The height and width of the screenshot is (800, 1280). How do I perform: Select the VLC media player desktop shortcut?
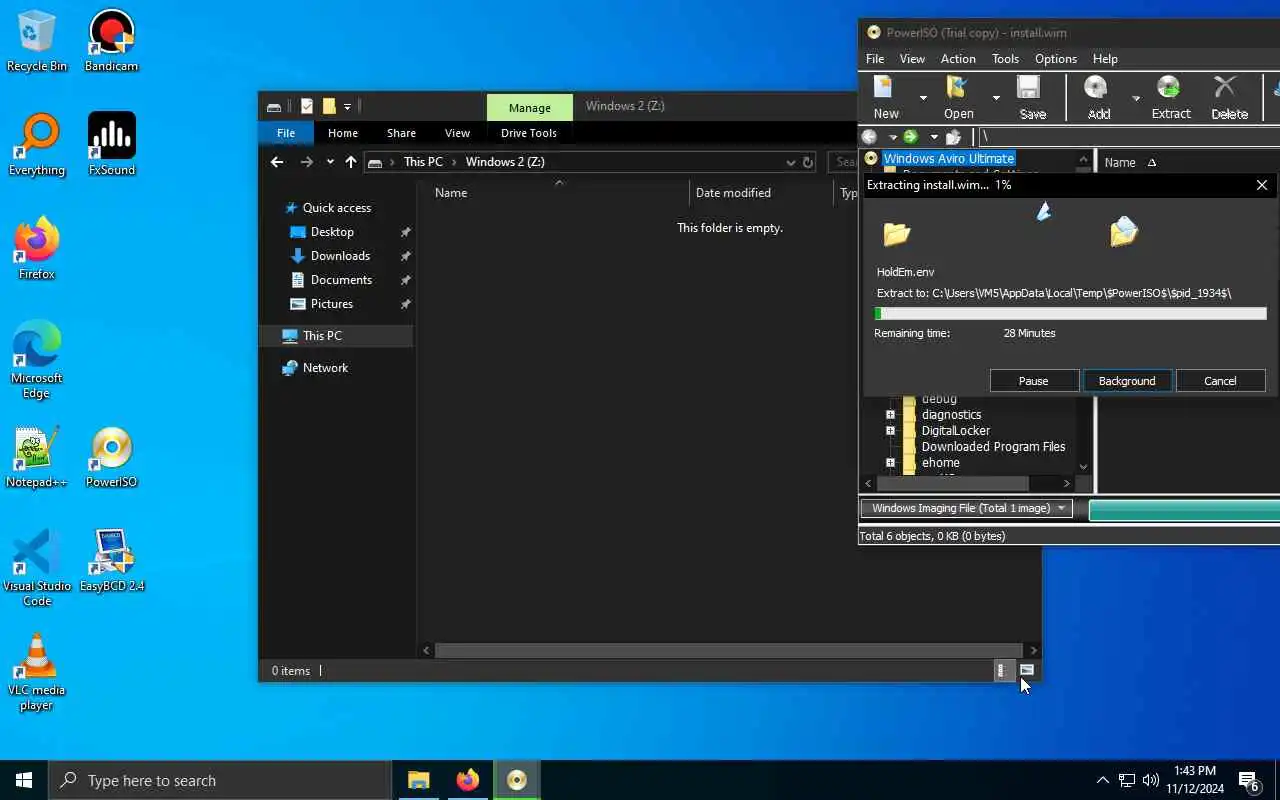[37, 674]
